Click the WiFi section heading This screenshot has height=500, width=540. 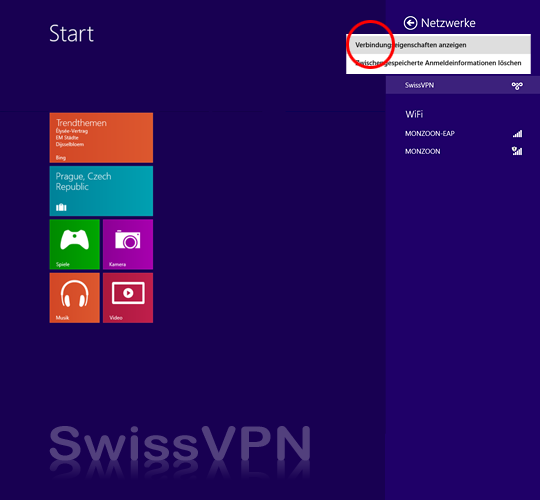(x=414, y=114)
